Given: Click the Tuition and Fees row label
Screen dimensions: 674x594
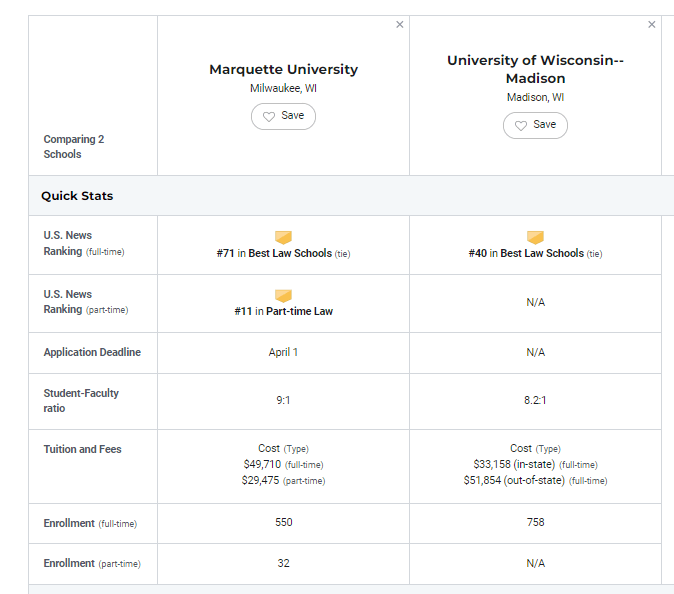Looking at the screenshot, I should 82,449.
